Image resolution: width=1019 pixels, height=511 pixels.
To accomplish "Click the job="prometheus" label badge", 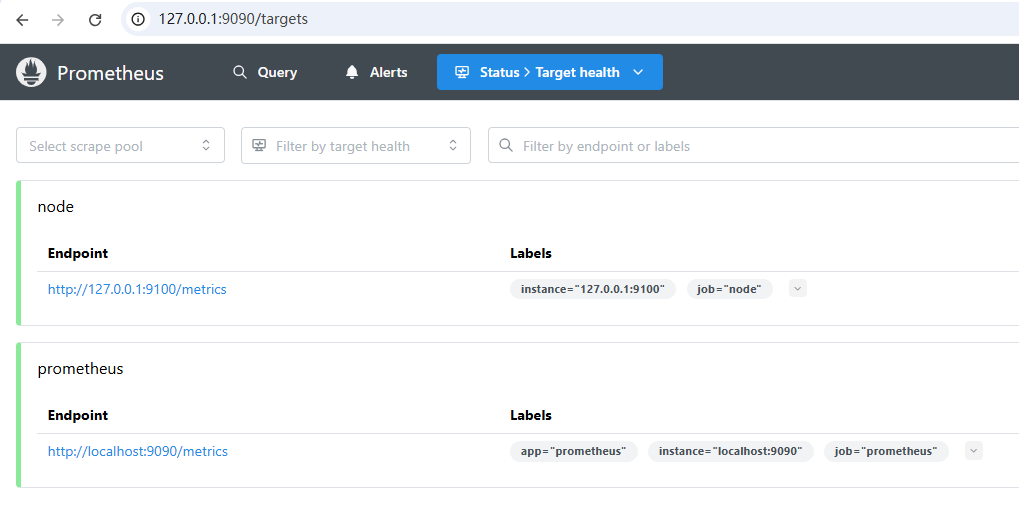I will (886, 451).
